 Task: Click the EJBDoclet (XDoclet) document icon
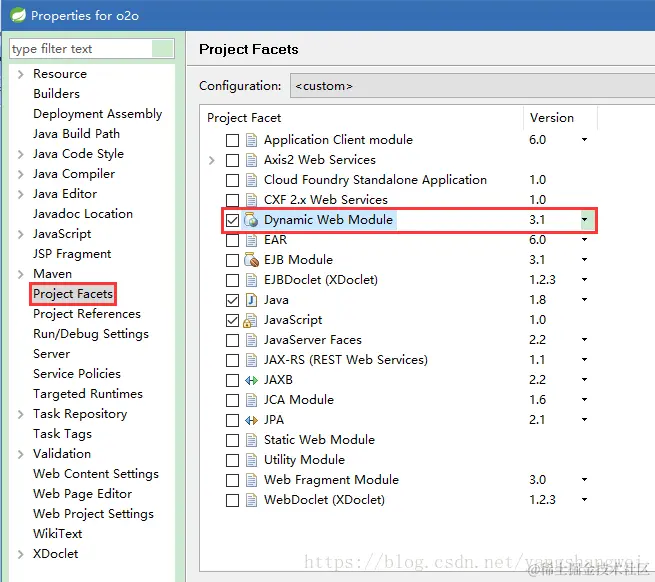pos(251,280)
